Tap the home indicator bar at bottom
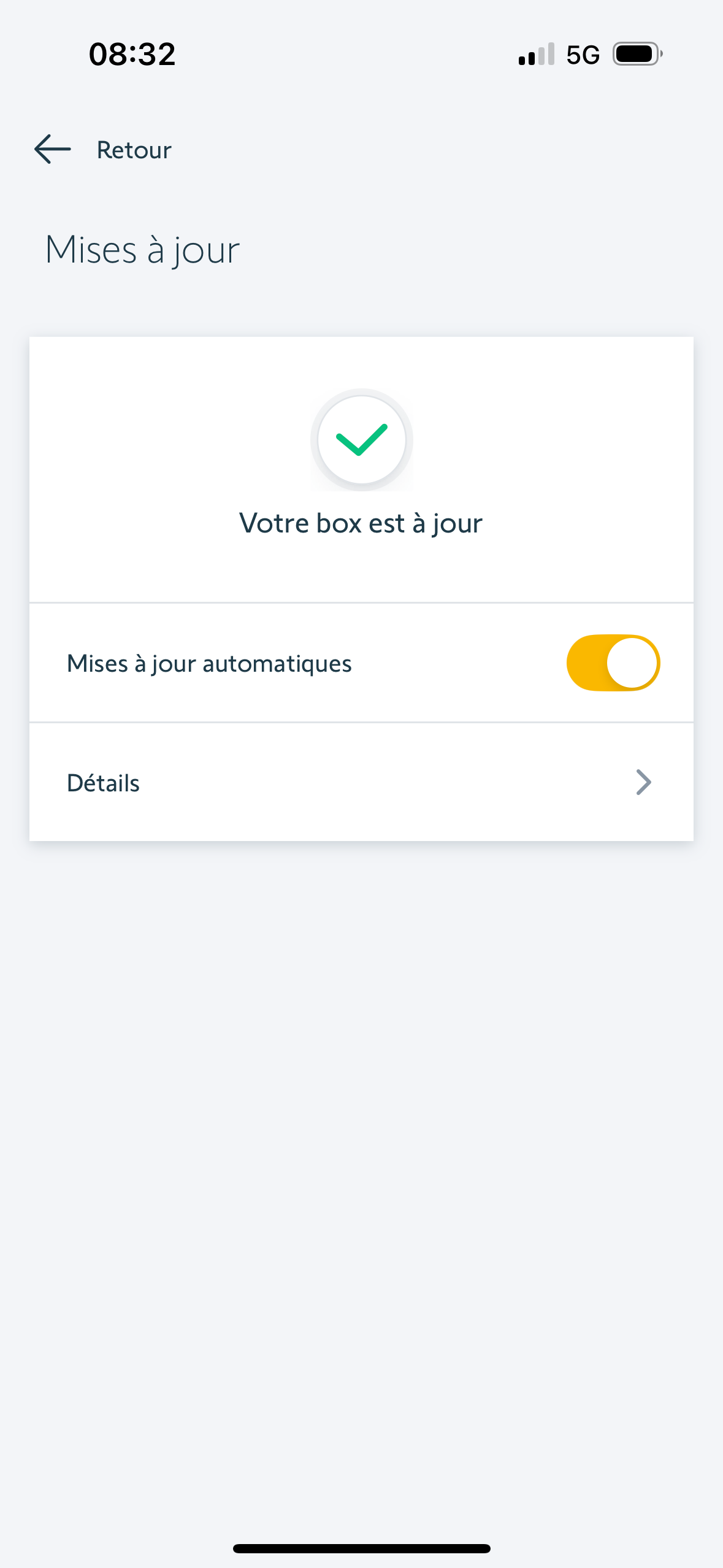 coord(361,1548)
